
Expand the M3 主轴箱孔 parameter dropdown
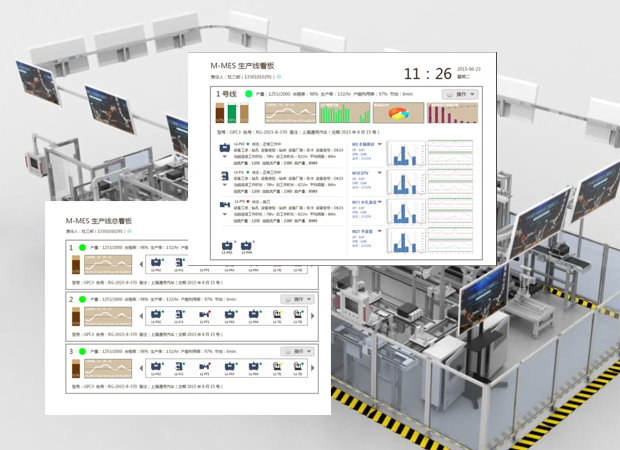[x=379, y=144]
